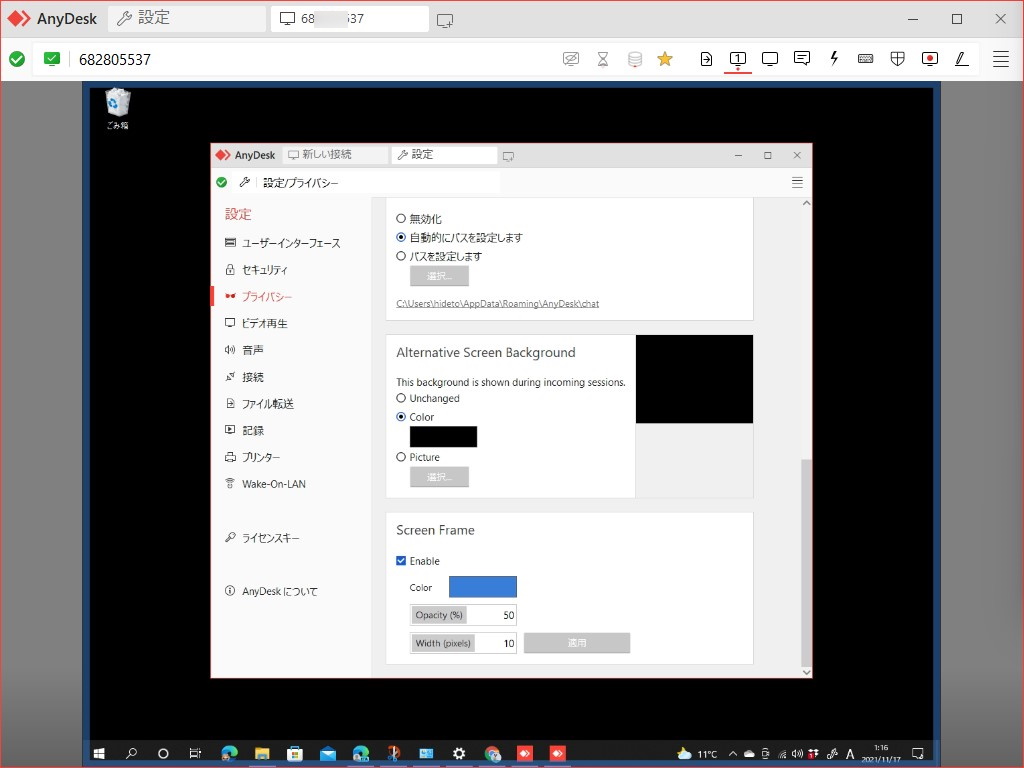
Task: Click the database stack icon
Action: point(635,59)
